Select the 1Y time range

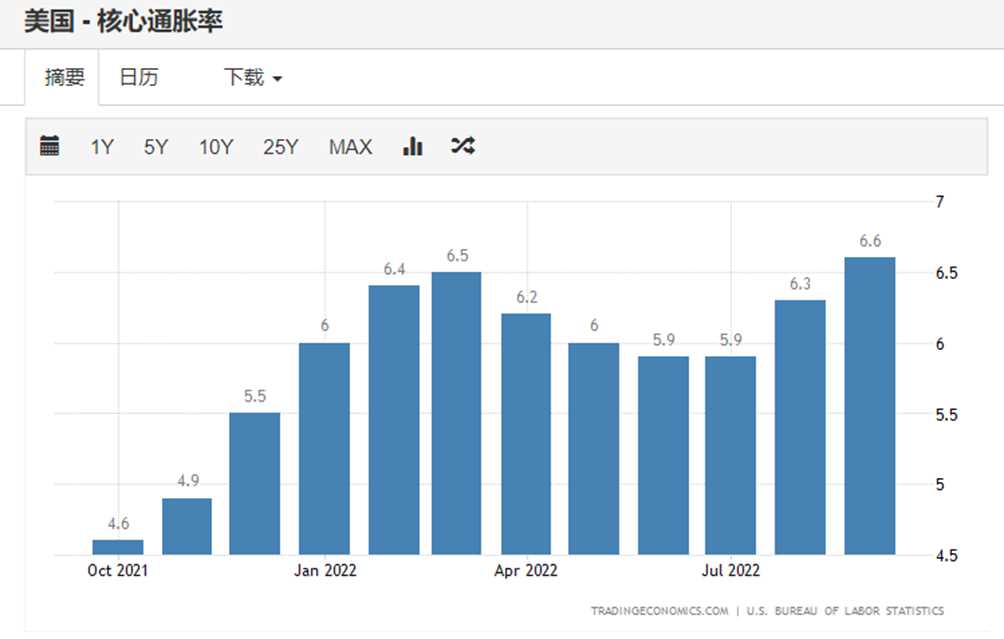click(102, 147)
